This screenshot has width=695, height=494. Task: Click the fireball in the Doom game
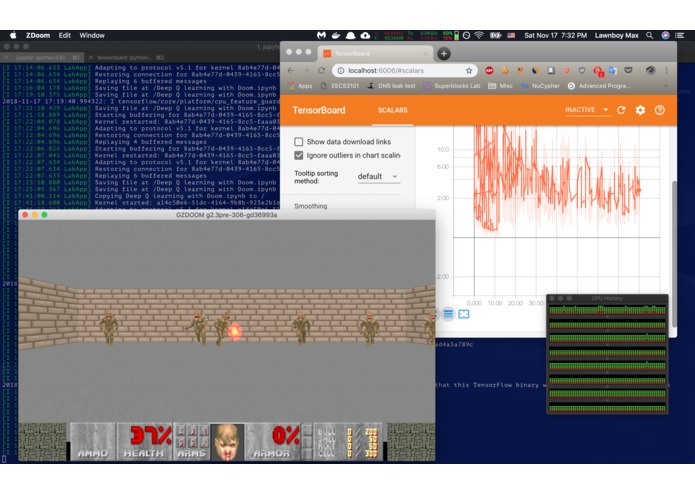point(234,331)
